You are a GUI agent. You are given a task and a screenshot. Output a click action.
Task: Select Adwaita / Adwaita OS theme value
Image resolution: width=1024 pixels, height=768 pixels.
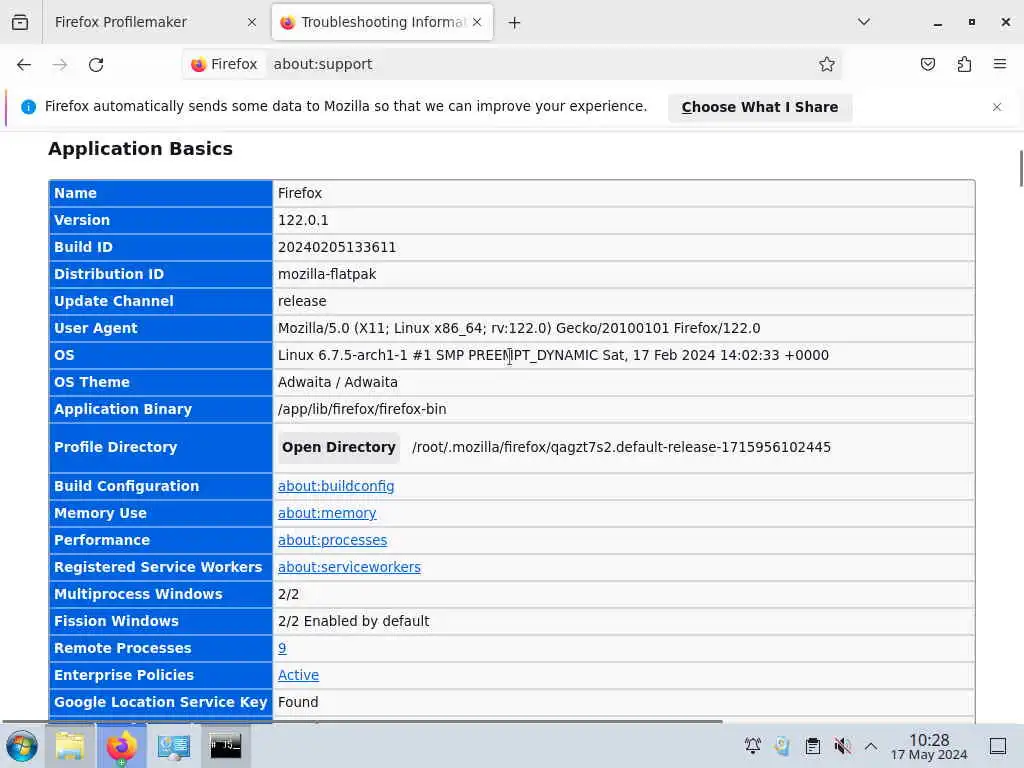[x=338, y=382]
